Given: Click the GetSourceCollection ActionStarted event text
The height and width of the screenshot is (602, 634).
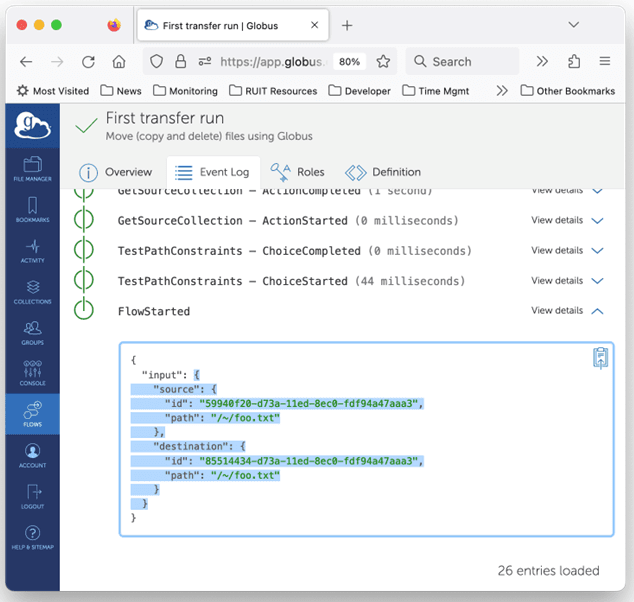Looking at the screenshot, I should click(x=288, y=220).
